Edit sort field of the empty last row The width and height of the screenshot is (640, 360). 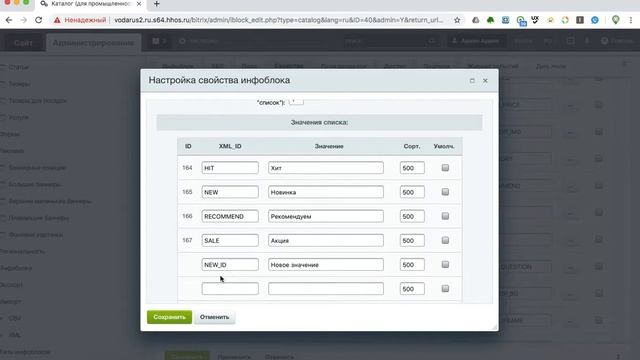coord(412,289)
